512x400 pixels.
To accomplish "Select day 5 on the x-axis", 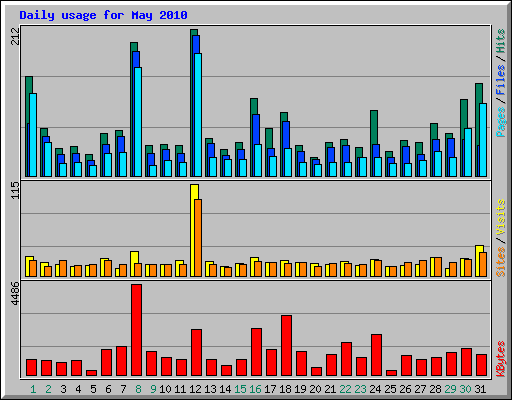I will [93, 389].
